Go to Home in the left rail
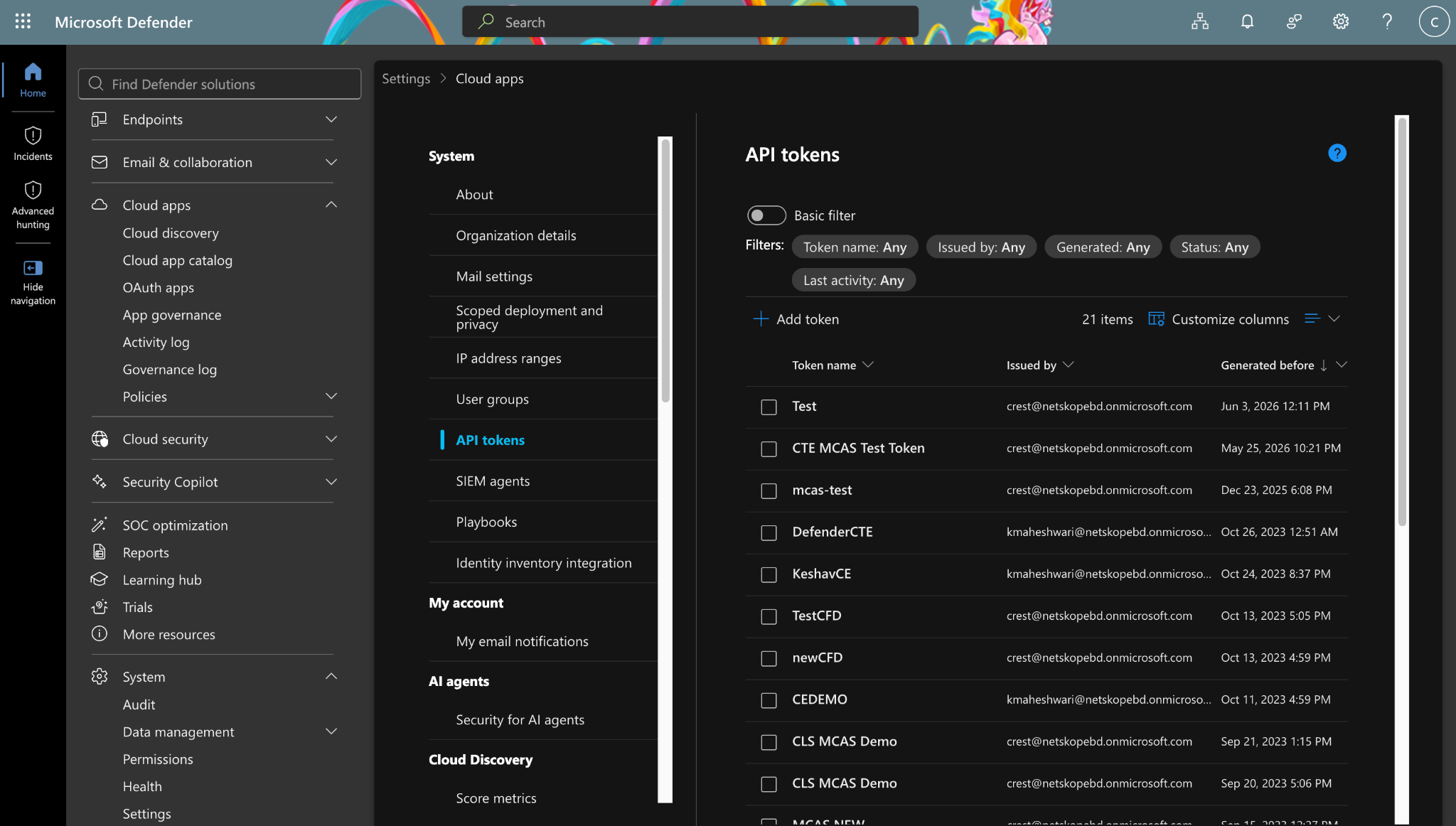Screen dimensions: 1456x826 point(33,80)
